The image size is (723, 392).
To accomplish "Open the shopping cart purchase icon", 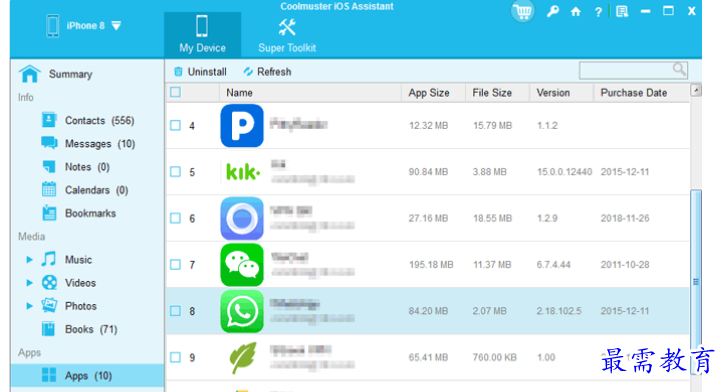I will (x=522, y=11).
